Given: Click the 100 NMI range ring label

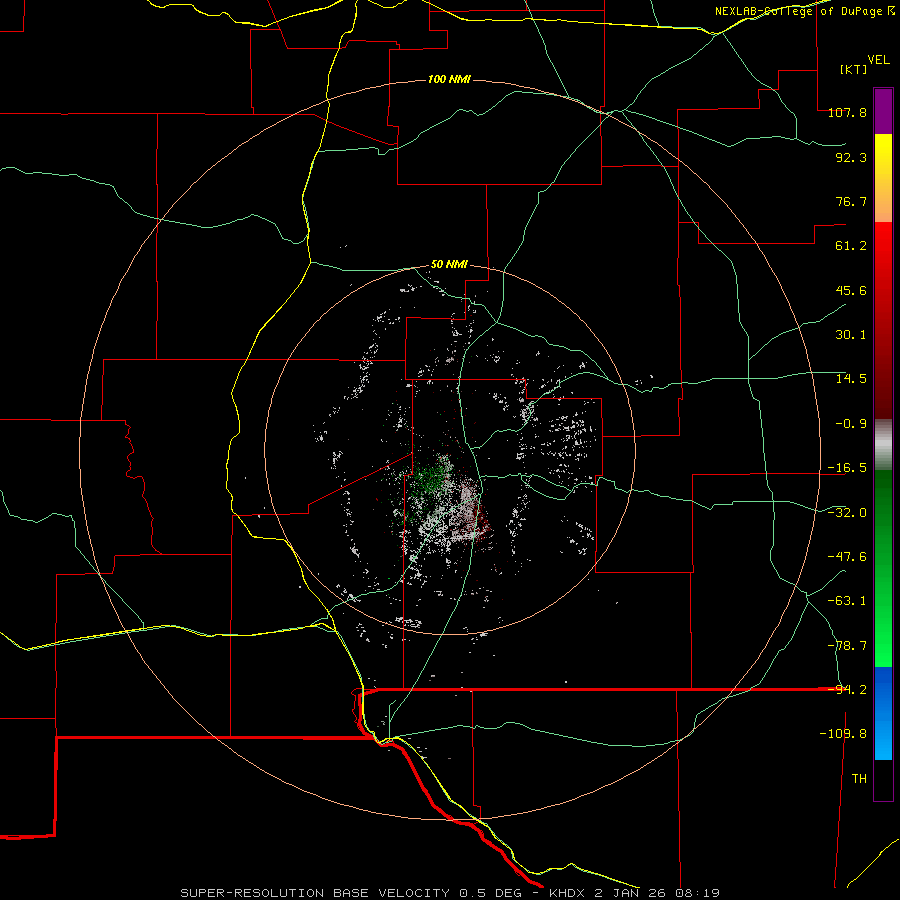Looking at the screenshot, I should (449, 79).
